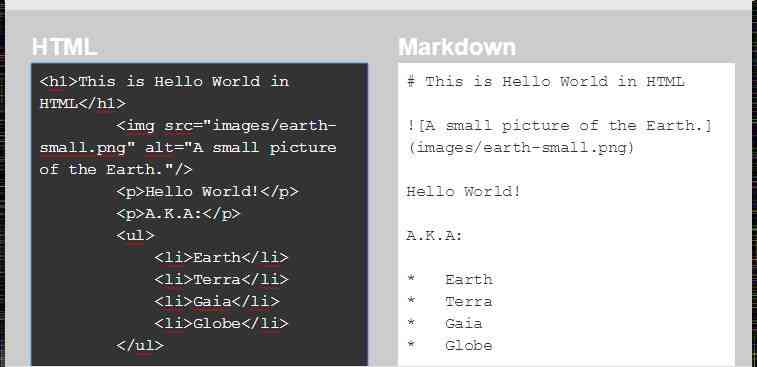
Task: Click the Globe bullet in Markdown output
Action: [450, 345]
